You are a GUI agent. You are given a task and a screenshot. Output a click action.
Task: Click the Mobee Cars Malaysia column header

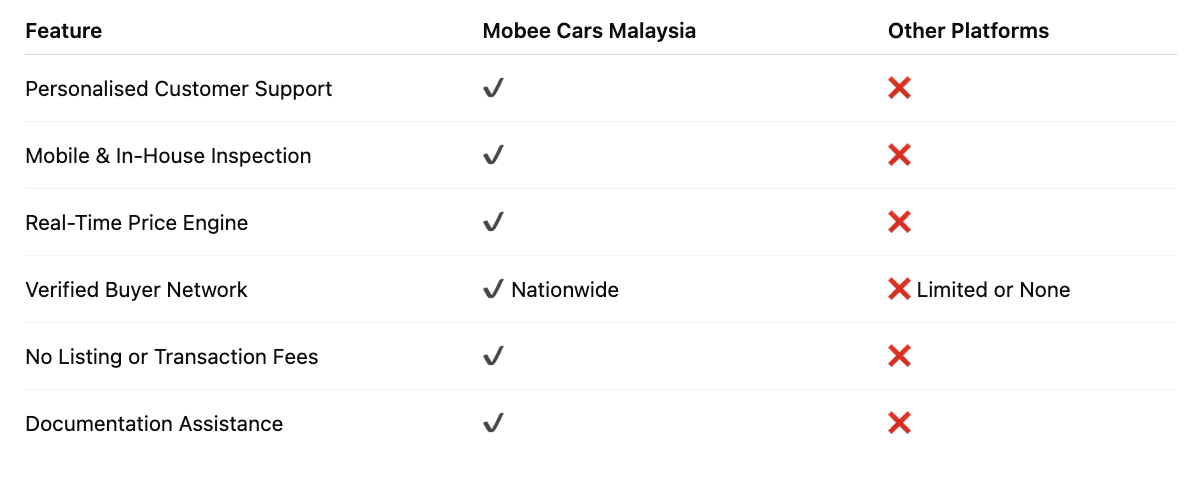click(589, 31)
